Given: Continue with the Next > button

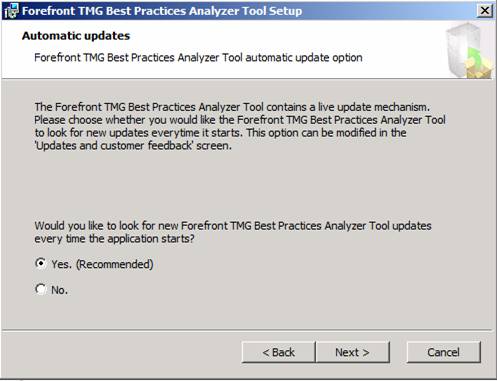Looking at the screenshot, I should [x=352, y=352].
